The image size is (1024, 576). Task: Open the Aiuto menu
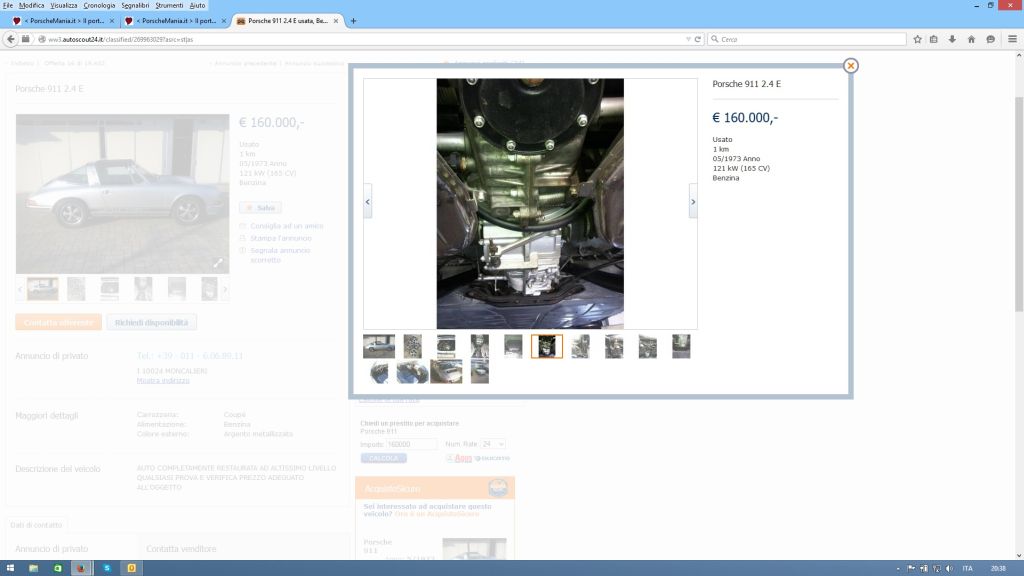click(197, 5)
